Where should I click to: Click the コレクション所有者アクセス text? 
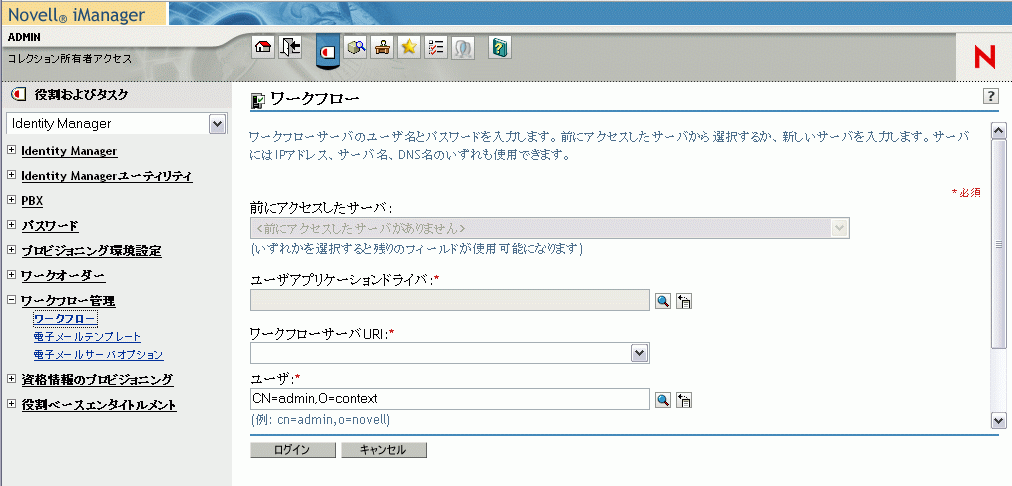coord(69,59)
